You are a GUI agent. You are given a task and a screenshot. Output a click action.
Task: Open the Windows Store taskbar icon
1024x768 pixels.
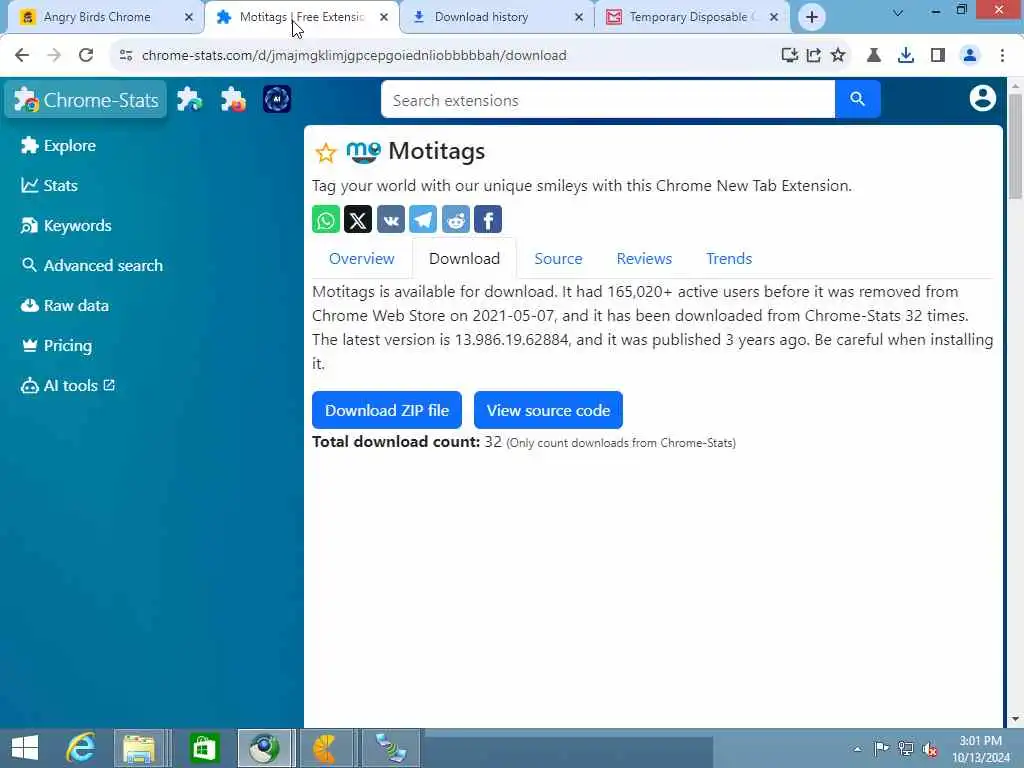pos(204,748)
